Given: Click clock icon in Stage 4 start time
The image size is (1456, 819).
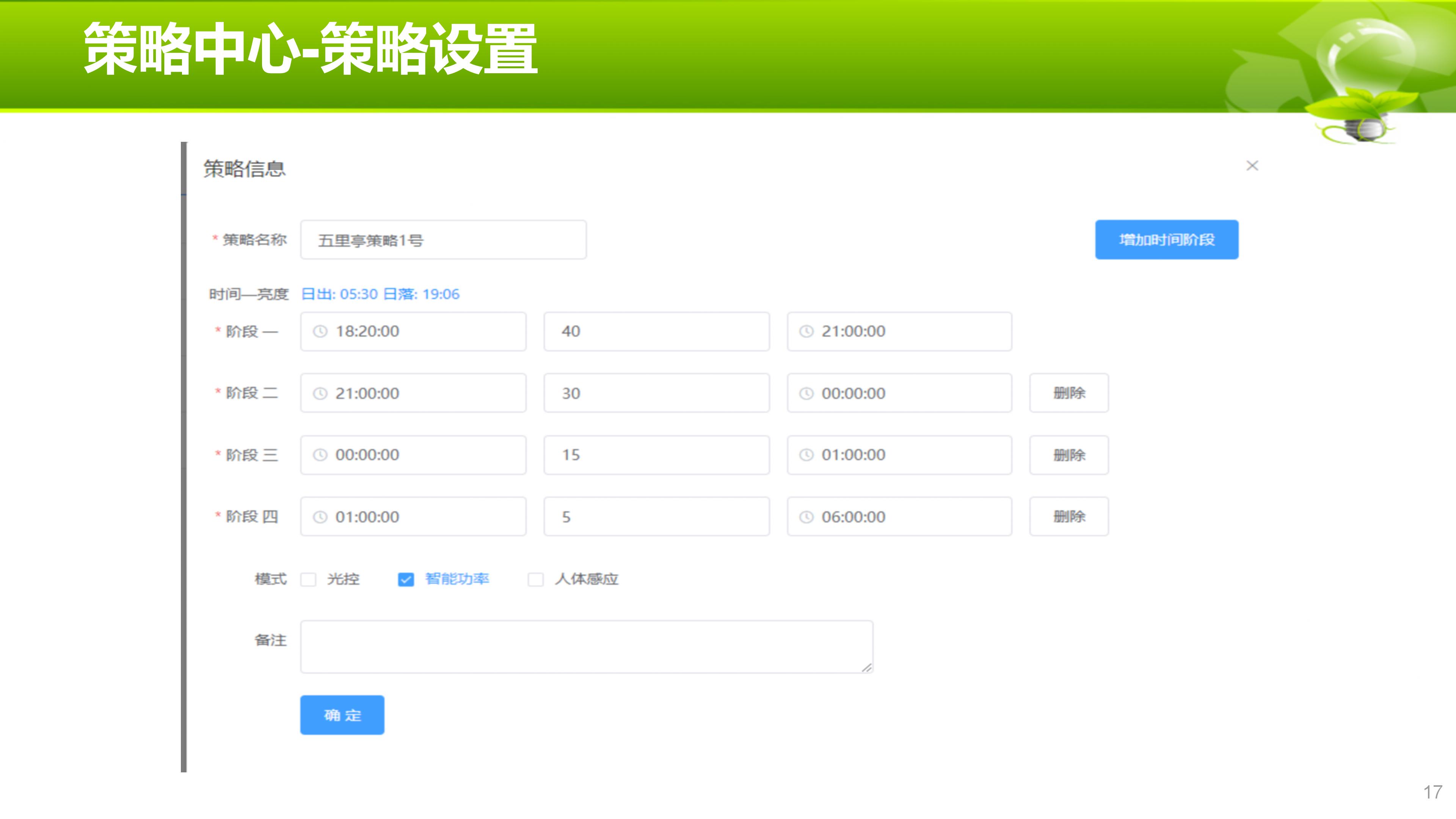Looking at the screenshot, I should (320, 516).
